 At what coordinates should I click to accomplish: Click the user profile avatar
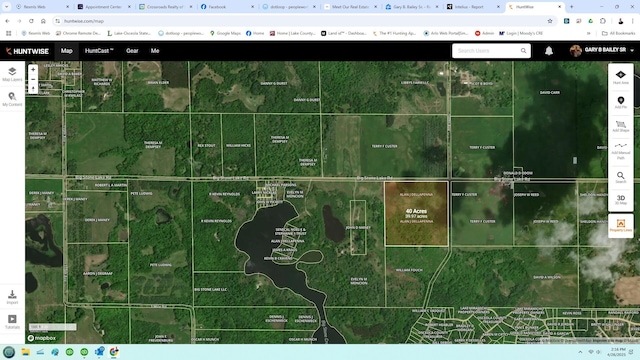click(x=576, y=51)
